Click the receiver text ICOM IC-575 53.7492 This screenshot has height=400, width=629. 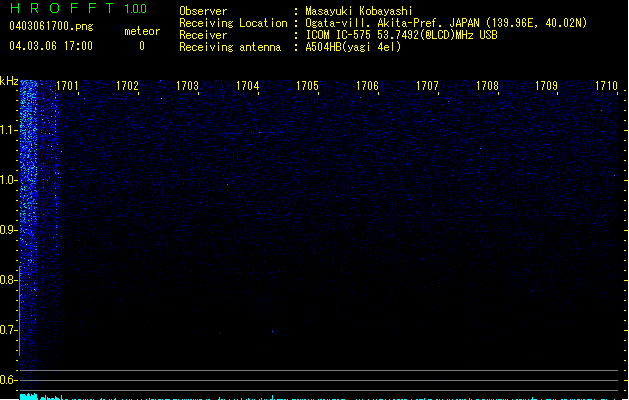pos(402,35)
